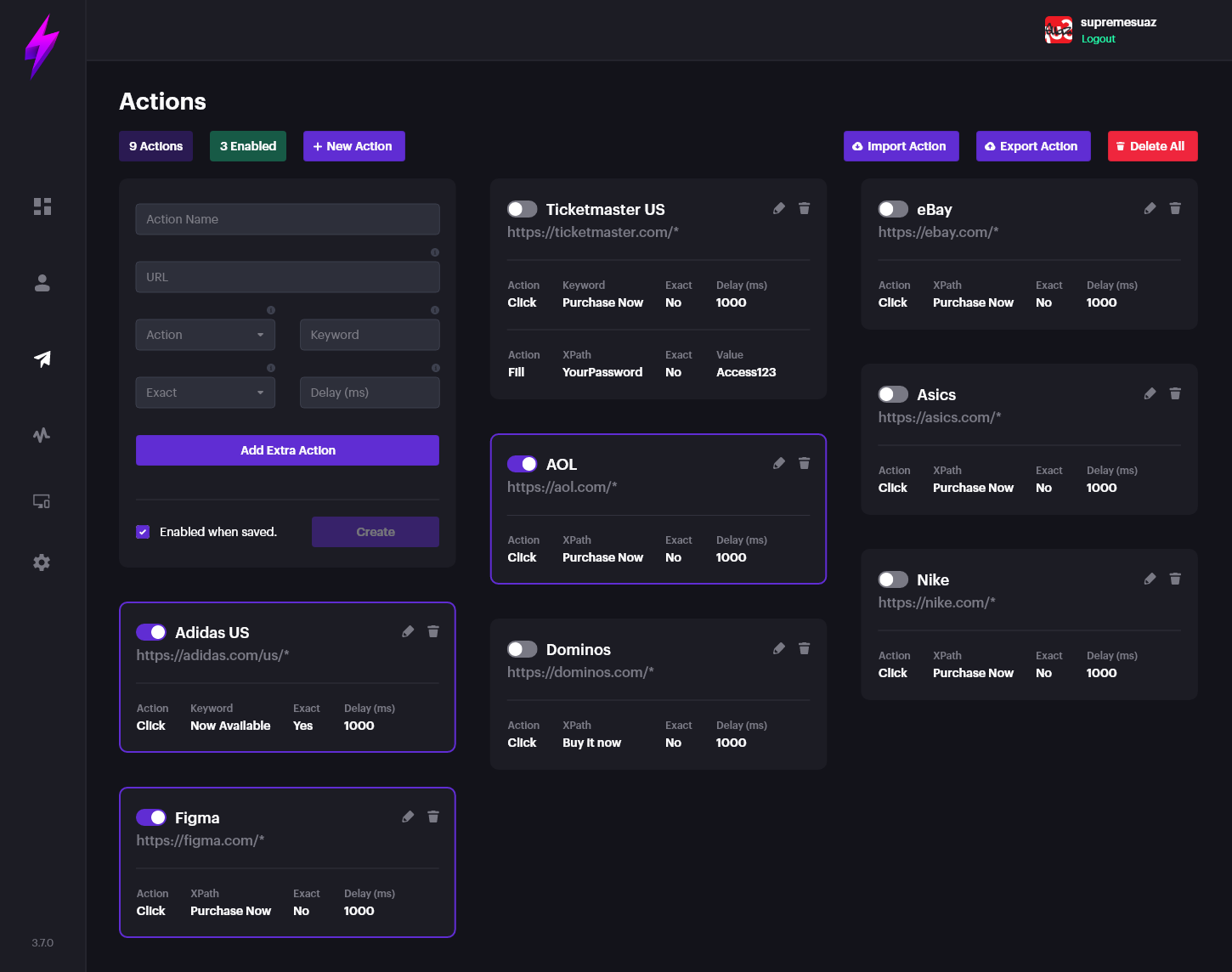Edit the Nike action
Viewport: 1232px width, 972px height.
pos(1150,579)
